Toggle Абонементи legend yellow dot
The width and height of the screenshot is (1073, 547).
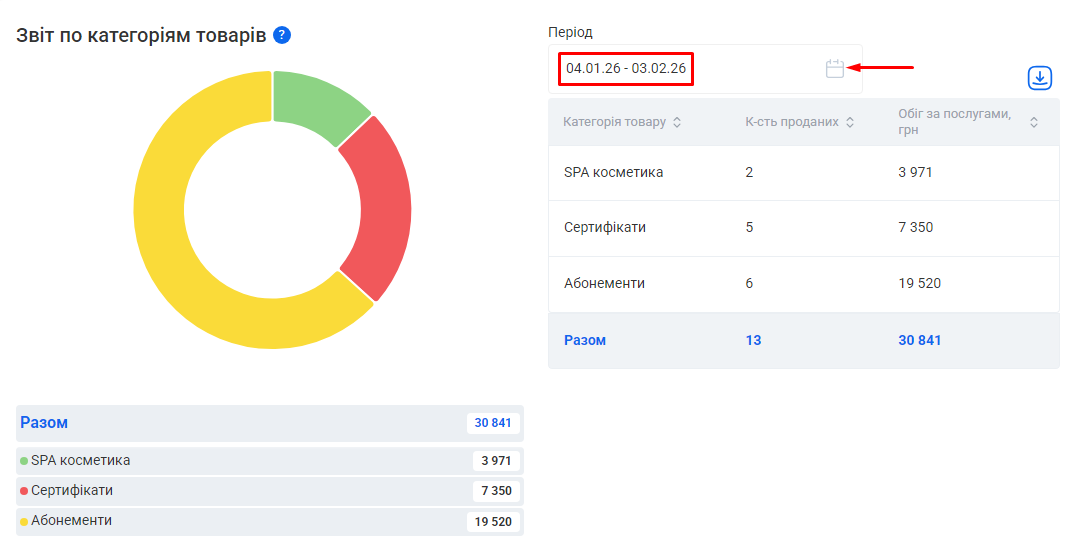click(24, 522)
